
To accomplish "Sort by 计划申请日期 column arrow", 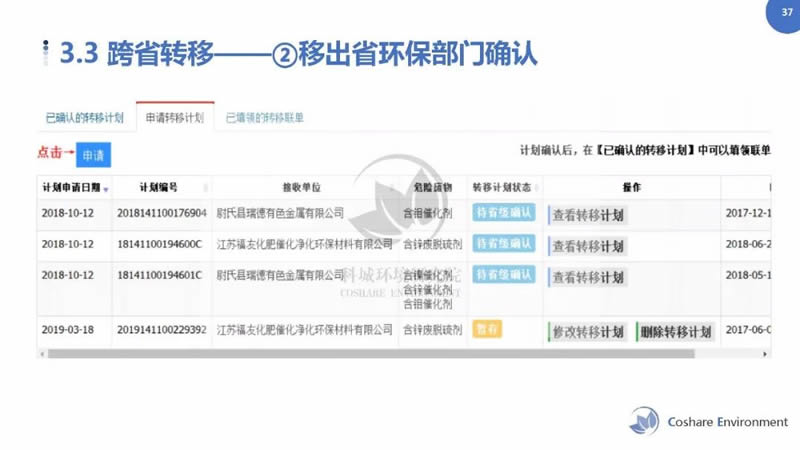I will (106, 188).
